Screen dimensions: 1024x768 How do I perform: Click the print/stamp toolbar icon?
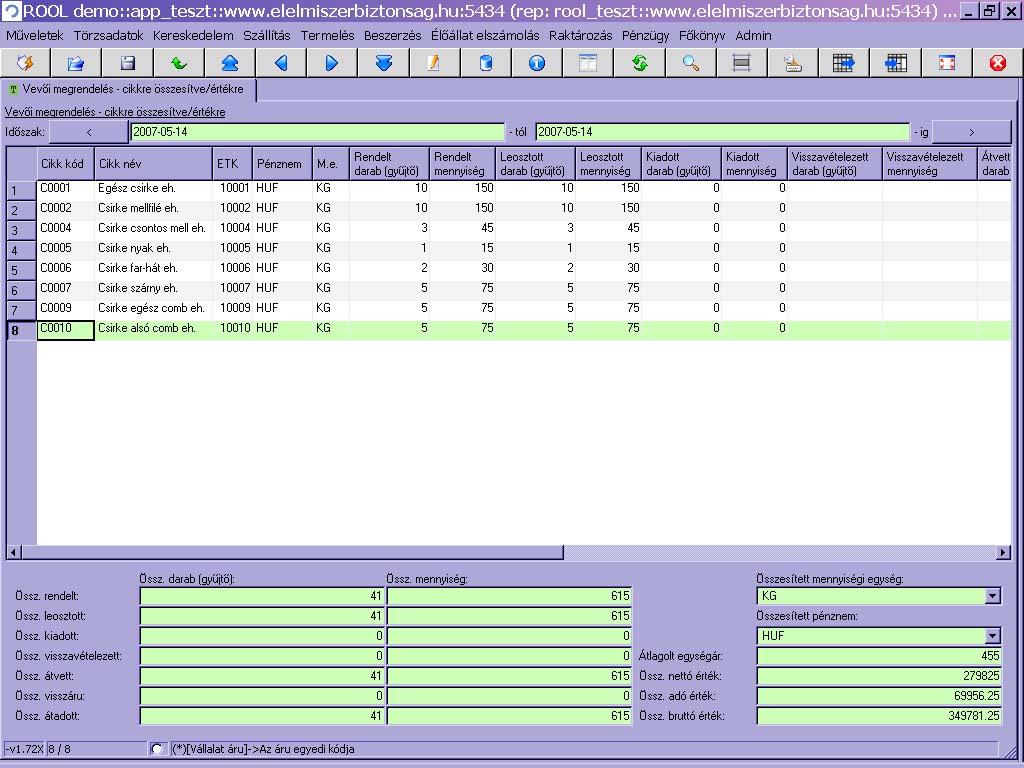click(793, 63)
